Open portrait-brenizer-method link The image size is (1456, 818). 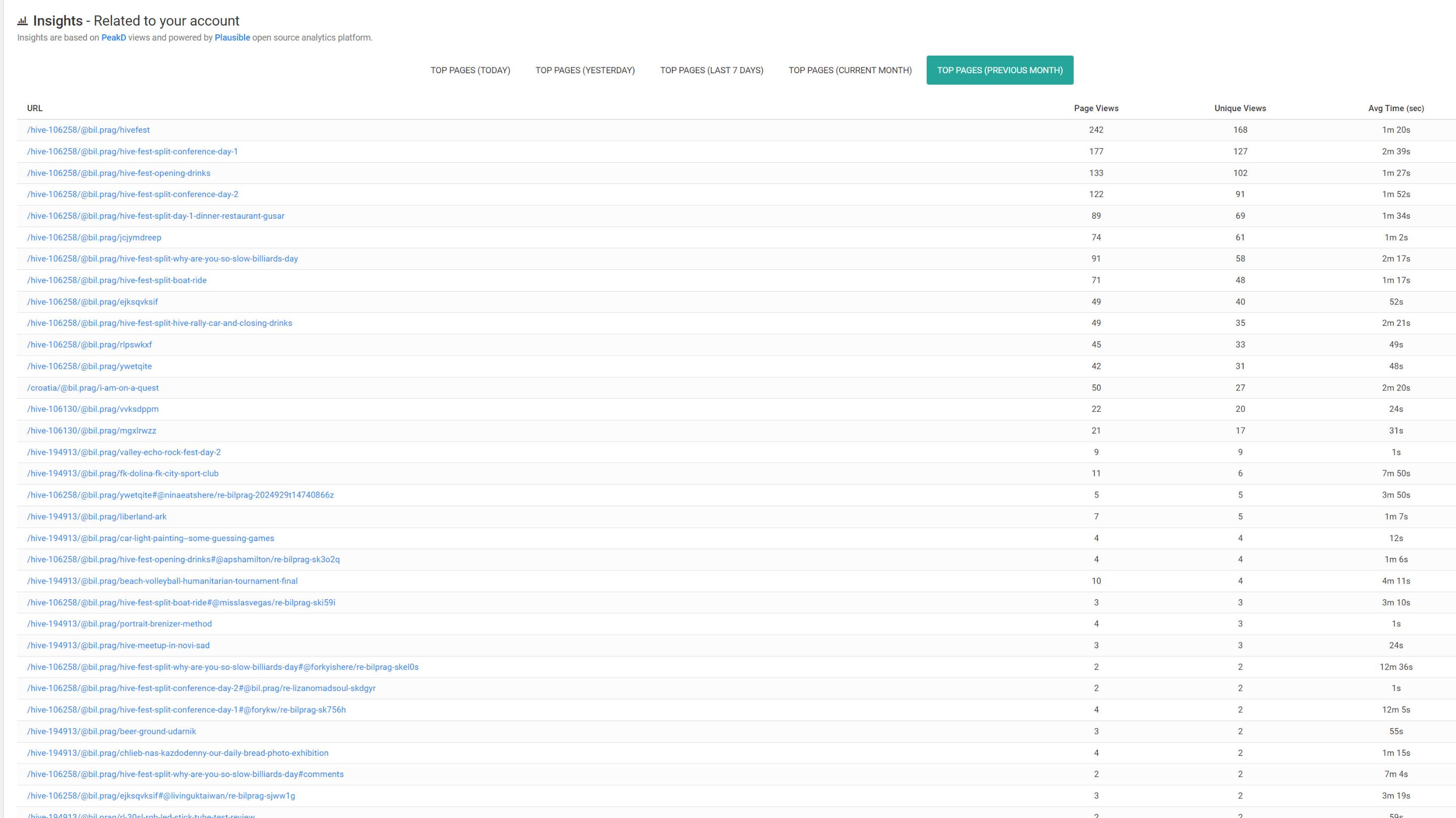tap(119, 623)
